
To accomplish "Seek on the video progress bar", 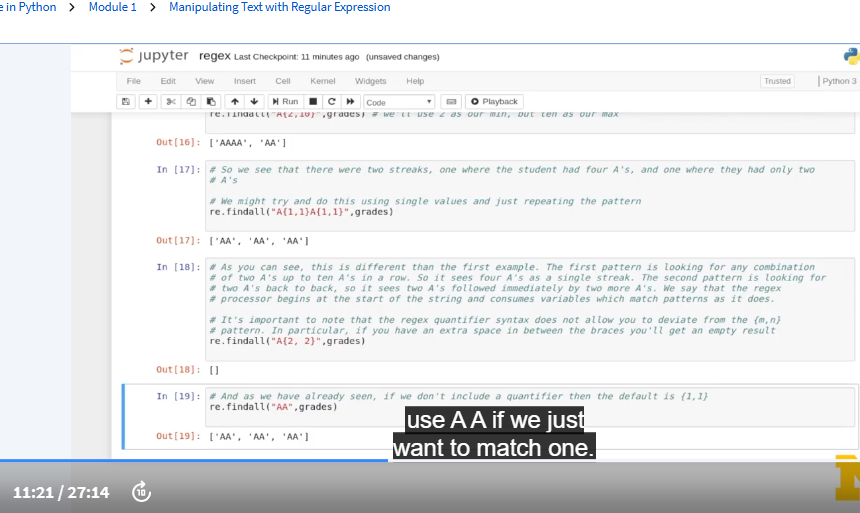I will tap(430, 460).
